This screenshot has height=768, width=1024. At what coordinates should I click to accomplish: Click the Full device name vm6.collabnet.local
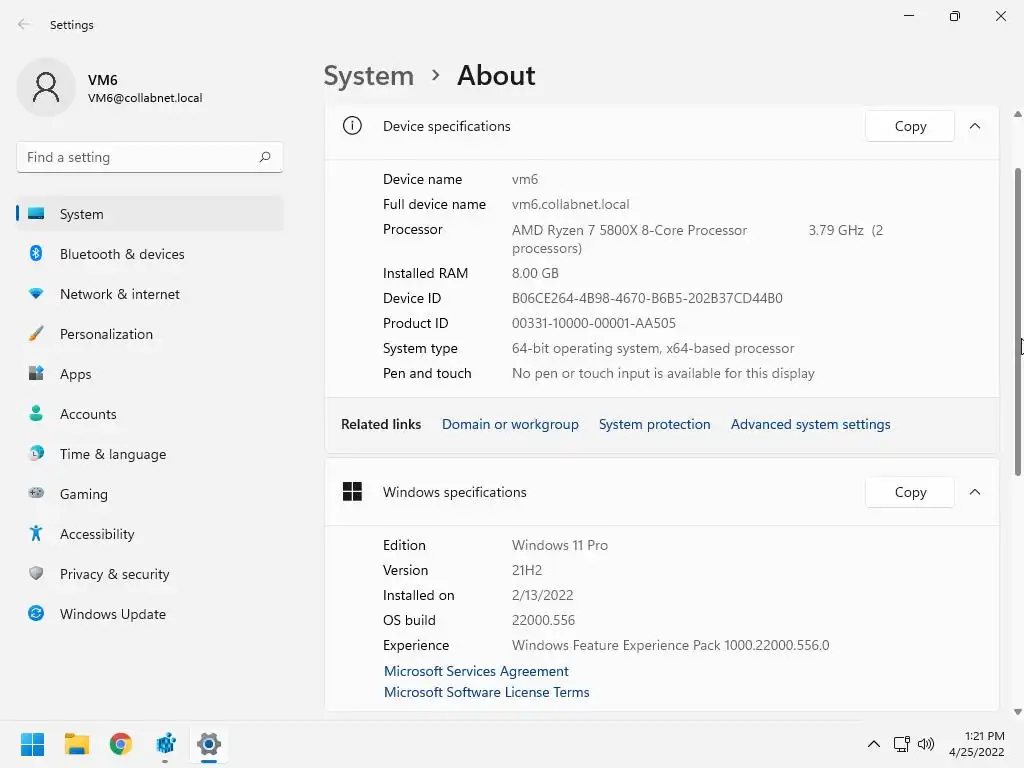coord(570,204)
